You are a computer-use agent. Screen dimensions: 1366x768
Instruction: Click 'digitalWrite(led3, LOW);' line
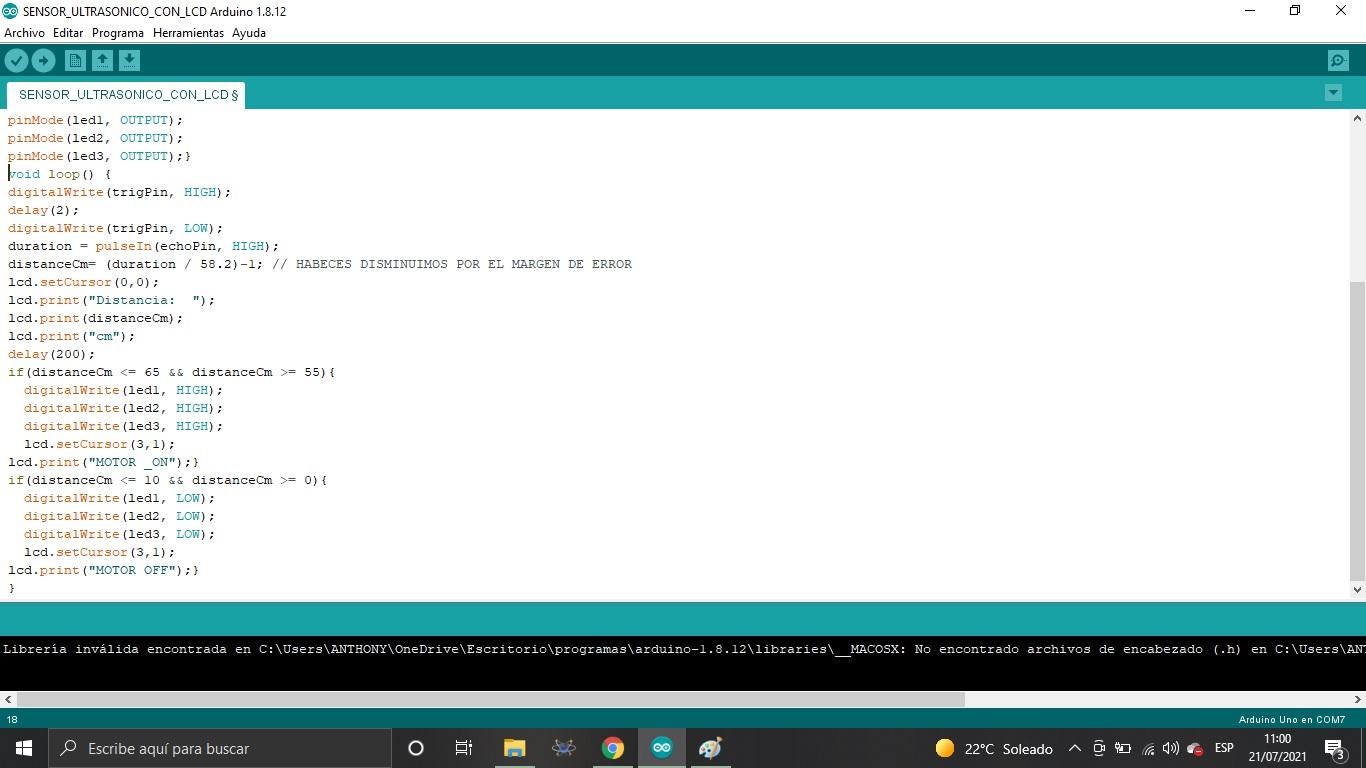coord(119,534)
